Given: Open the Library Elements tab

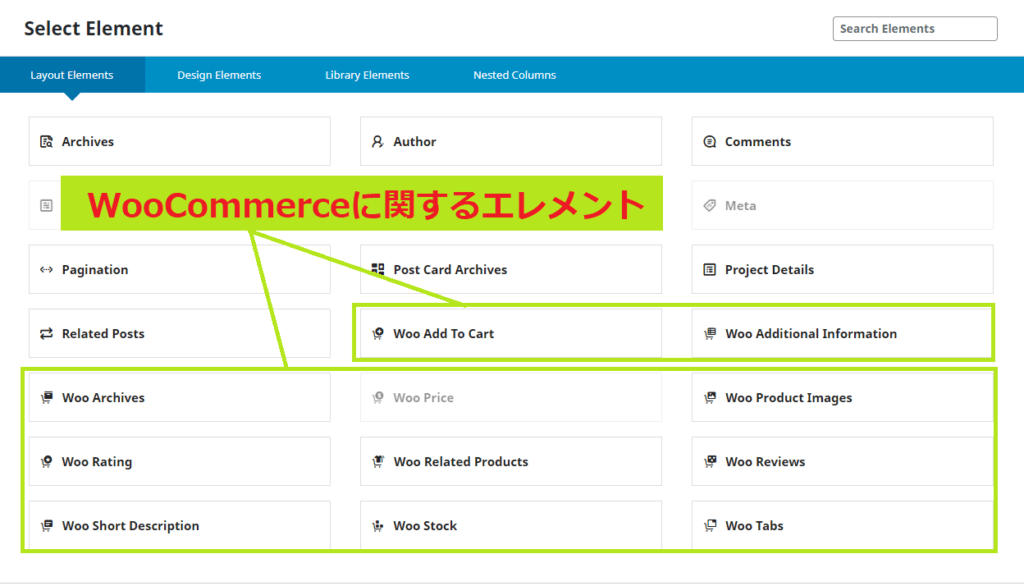Looking at the screenshot, I should (367, 75).
